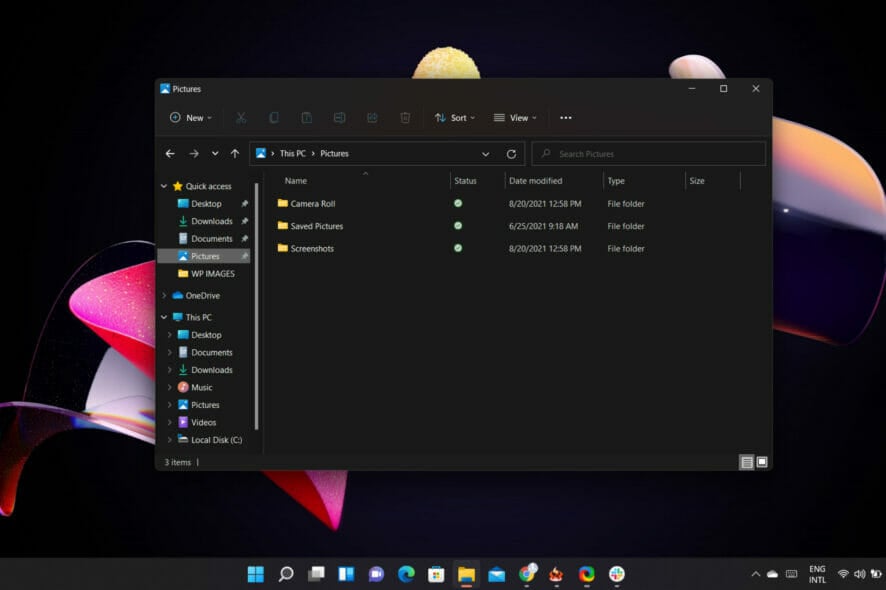
Task: Go back with the left arrow
Action: pos(170,154)
